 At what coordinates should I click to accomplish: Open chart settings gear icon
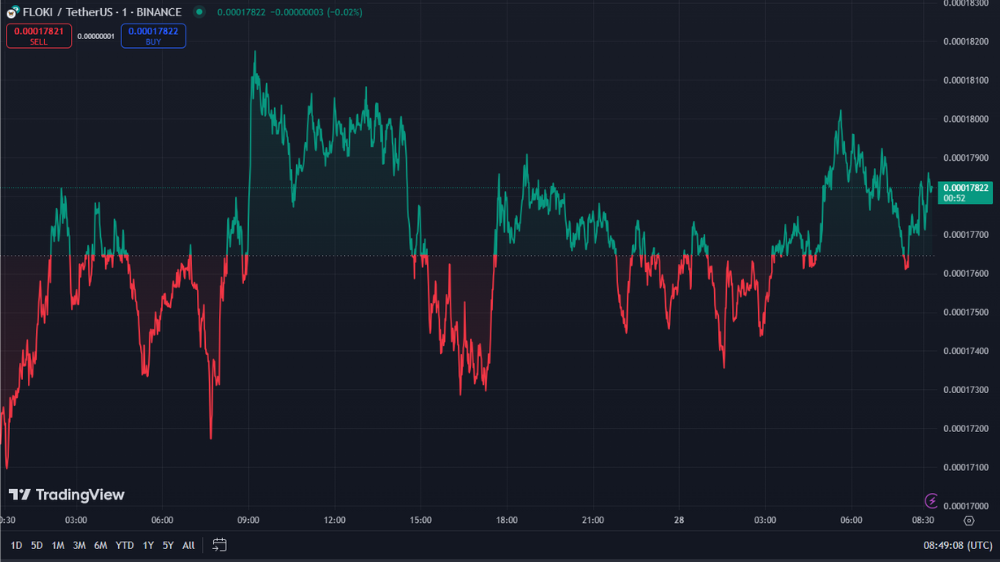coord(969,521)
